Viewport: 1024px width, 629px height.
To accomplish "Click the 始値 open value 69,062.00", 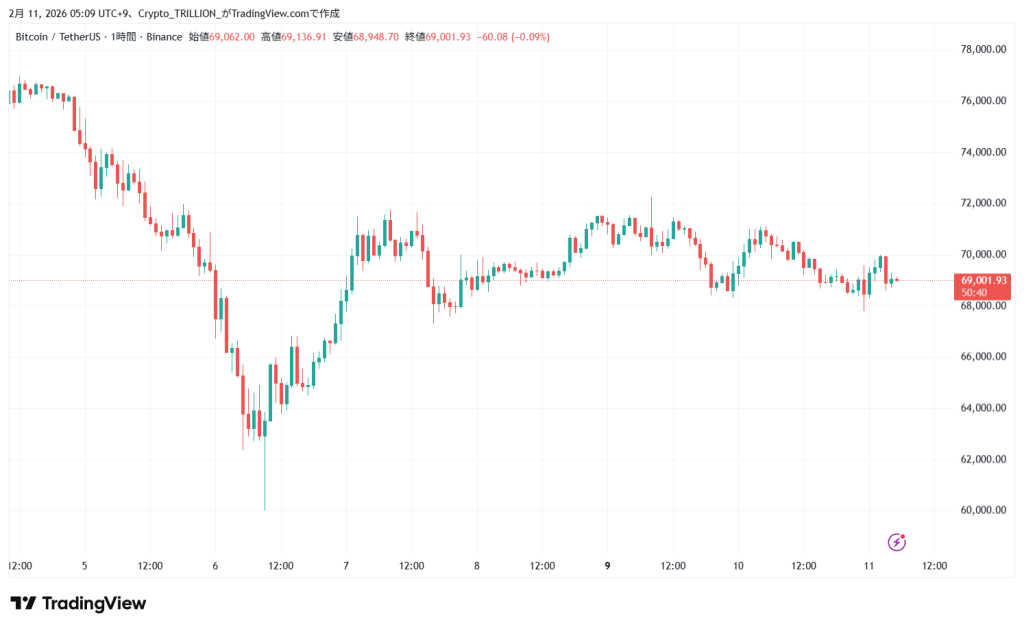I will click(231, 37).
